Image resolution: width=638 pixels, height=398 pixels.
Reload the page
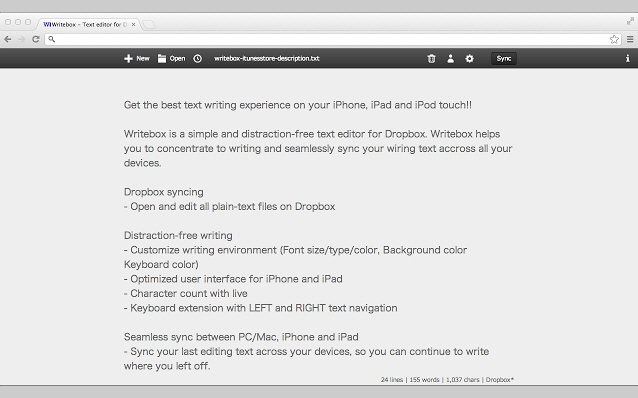(36, 39)
